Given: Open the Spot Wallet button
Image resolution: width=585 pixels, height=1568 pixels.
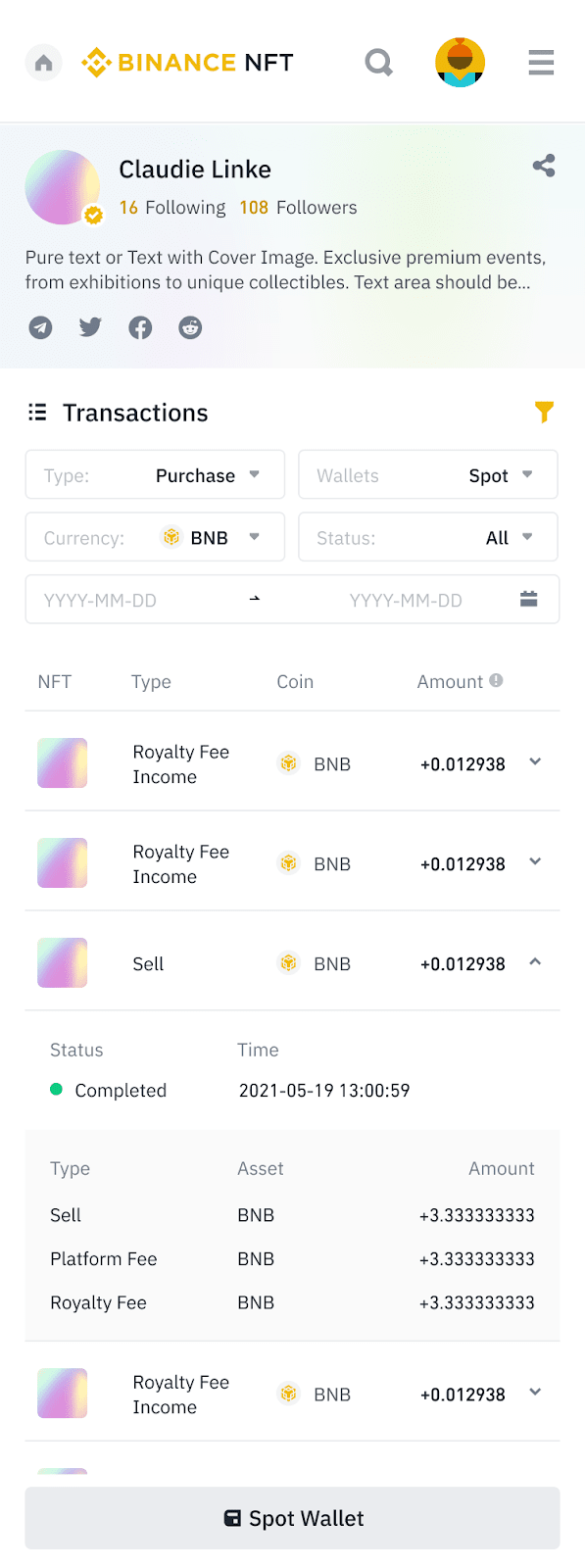Looking at the screenshot, I should pyautogui.click(x=292, y=1517).
